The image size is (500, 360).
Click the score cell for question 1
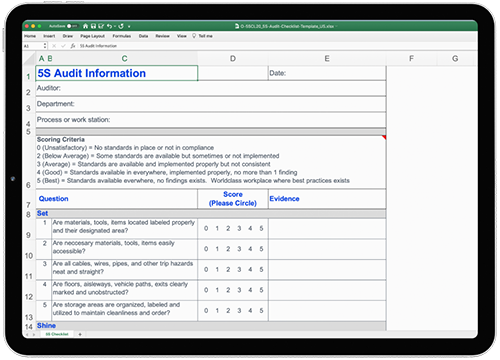(233, 228)
